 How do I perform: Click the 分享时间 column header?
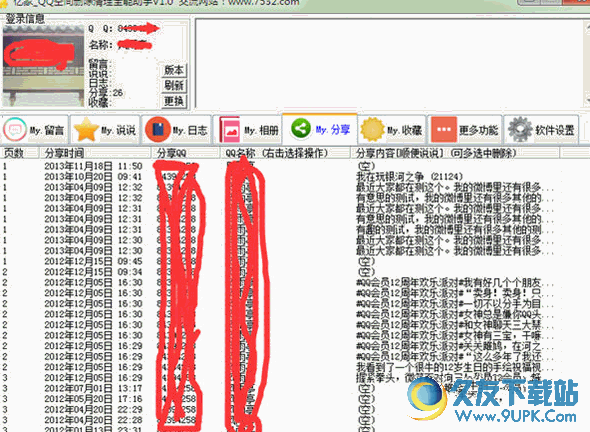(95, 153)
